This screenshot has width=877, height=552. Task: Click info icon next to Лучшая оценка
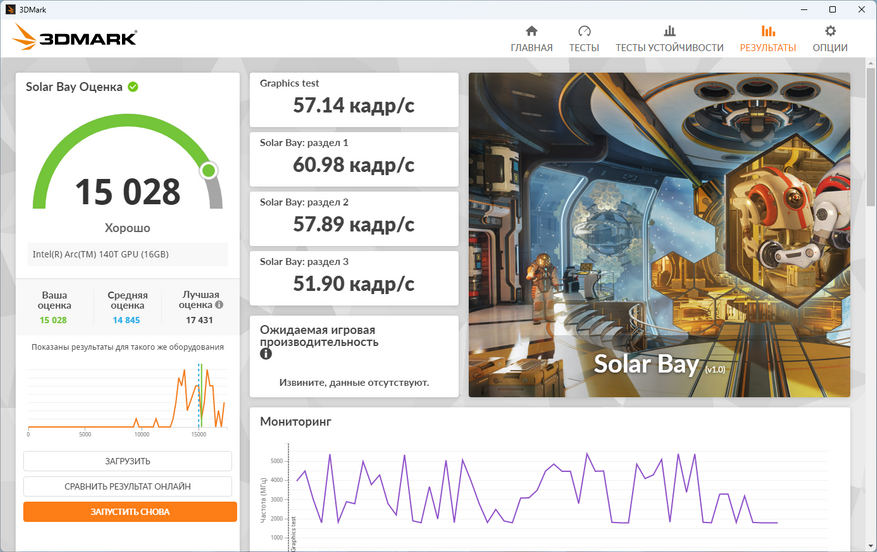tap(219, 305)
